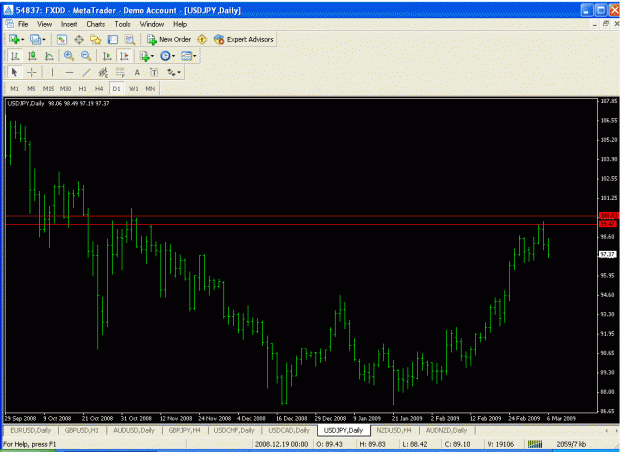Open the Navigator folder-star icon
Viewport: 625px width, 452px height.
click(x=96, y=39)
